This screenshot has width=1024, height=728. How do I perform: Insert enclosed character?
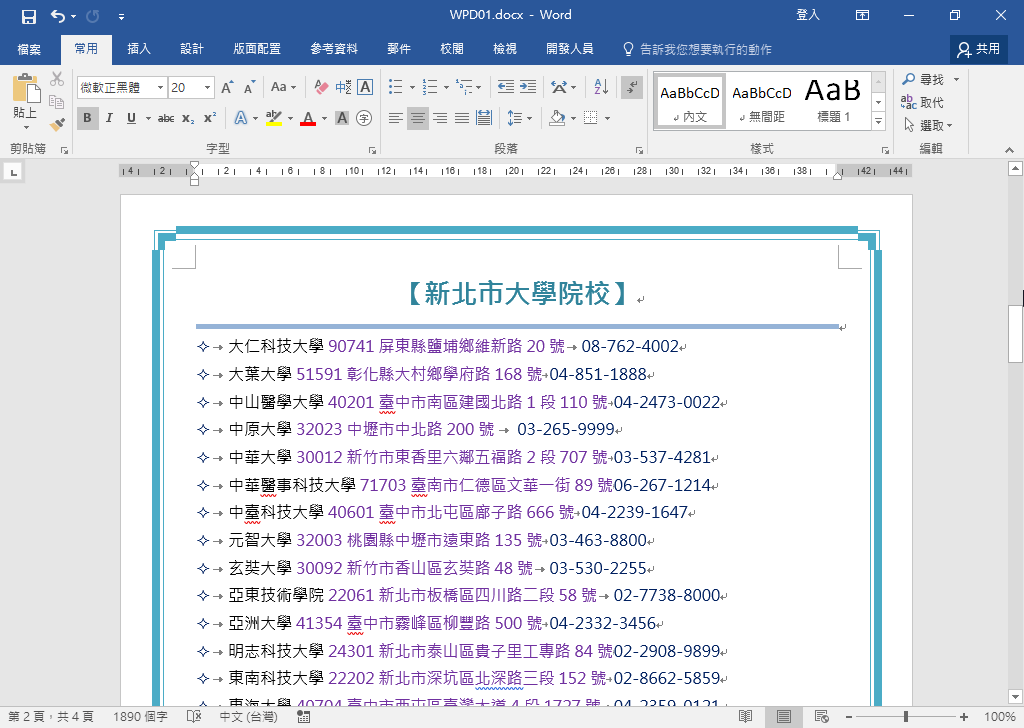click(x=364, y=118)
